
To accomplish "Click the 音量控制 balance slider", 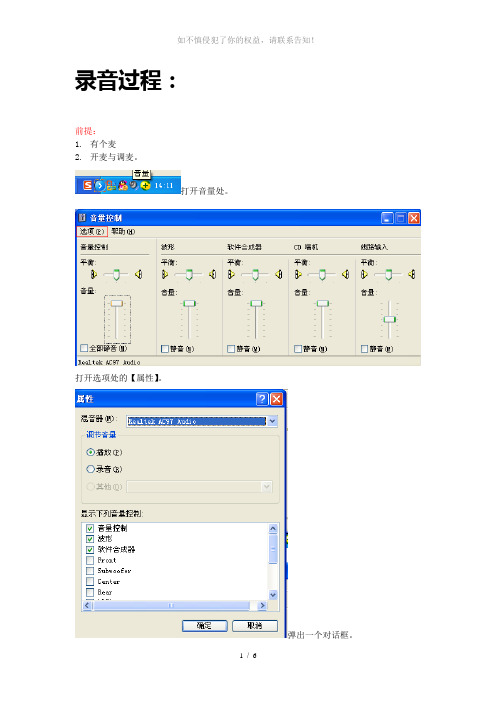I will (x=117, y=274).
